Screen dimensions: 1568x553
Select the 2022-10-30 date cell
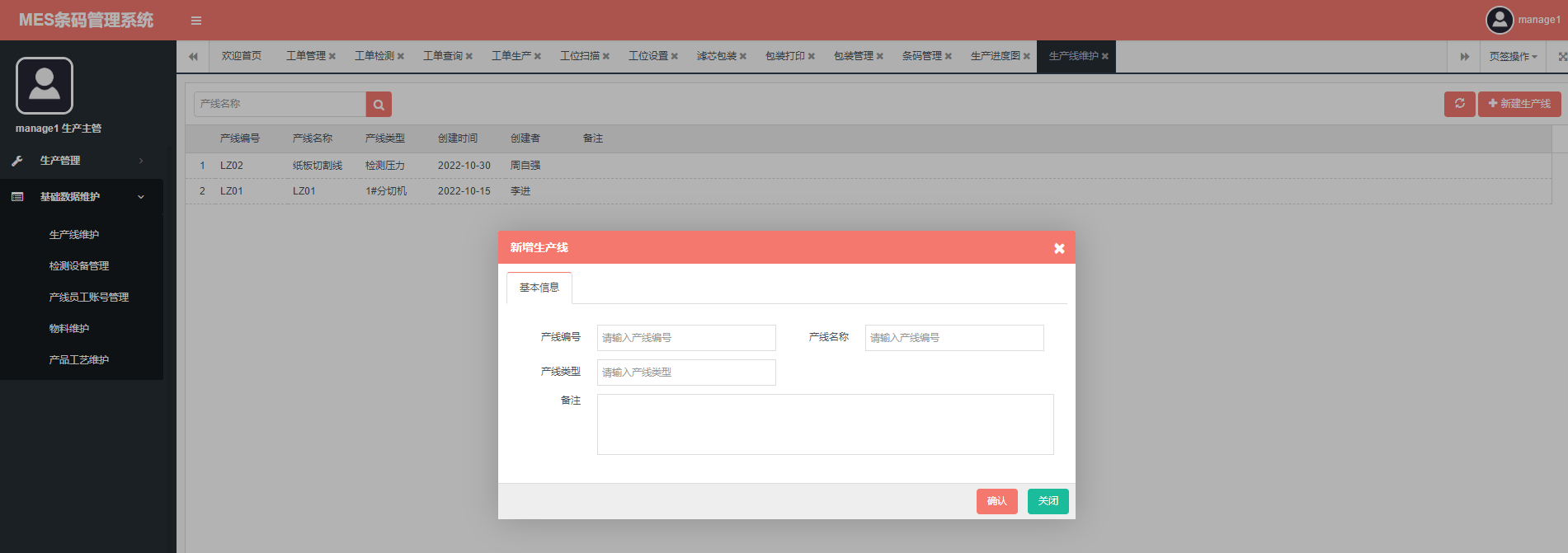464,166
